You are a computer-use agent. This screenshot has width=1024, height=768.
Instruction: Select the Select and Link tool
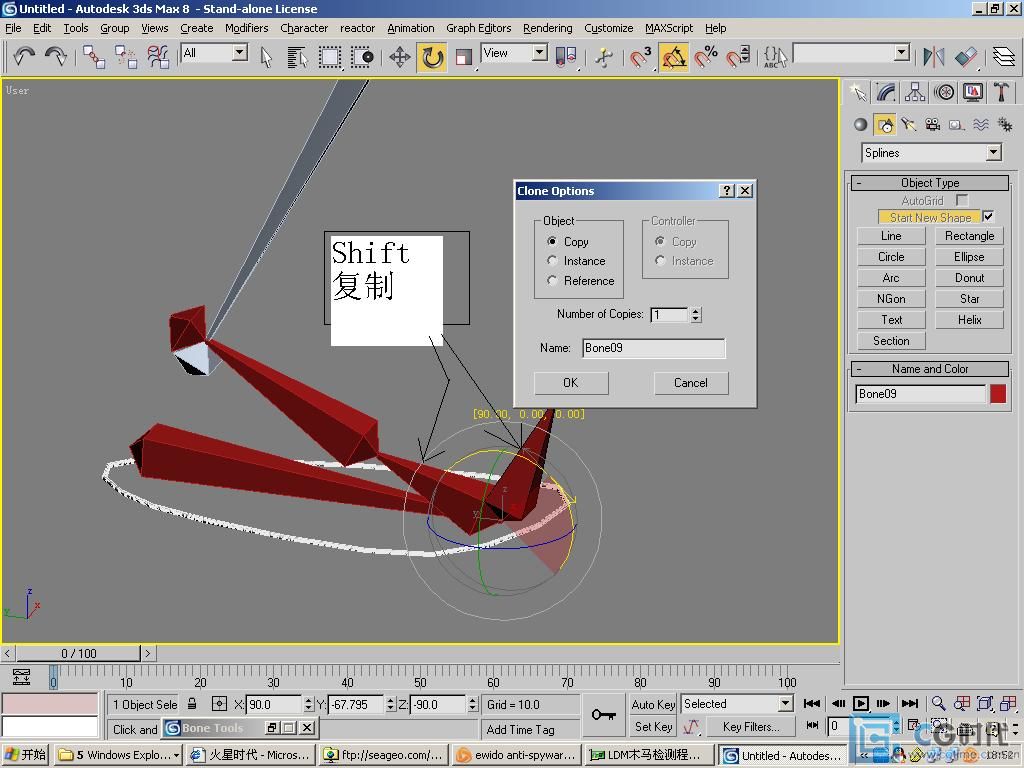(94, 57)
